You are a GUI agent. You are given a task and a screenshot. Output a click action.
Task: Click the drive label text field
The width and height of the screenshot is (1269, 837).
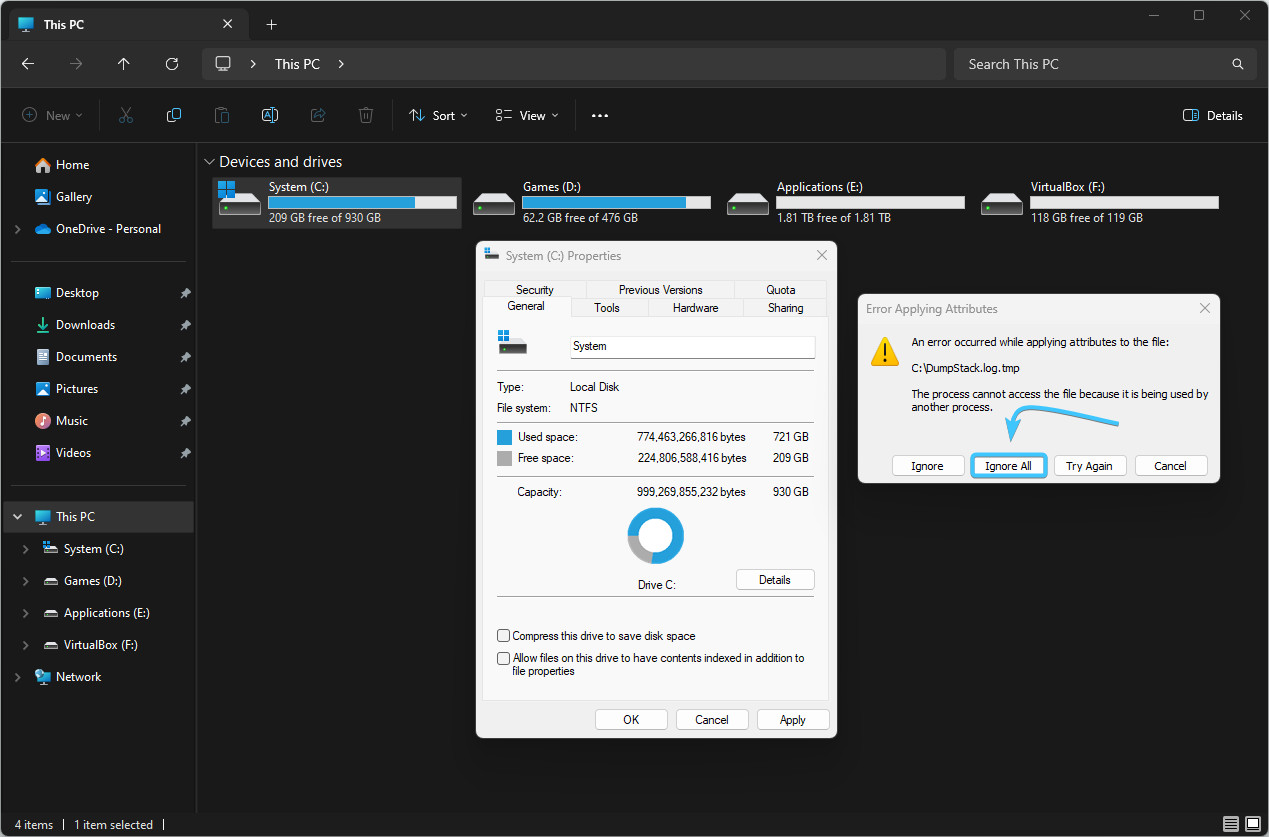(x=692, y=346)
